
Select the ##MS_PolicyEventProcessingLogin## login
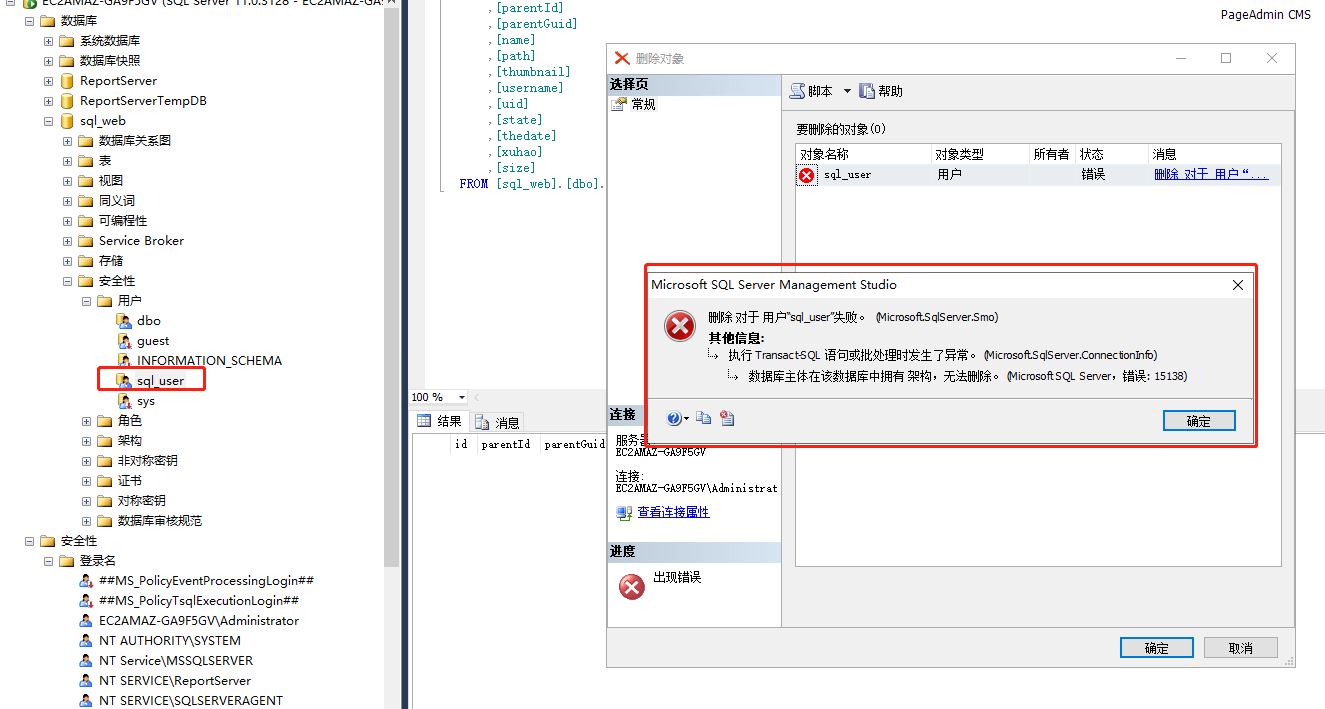(x=207, y=581)
